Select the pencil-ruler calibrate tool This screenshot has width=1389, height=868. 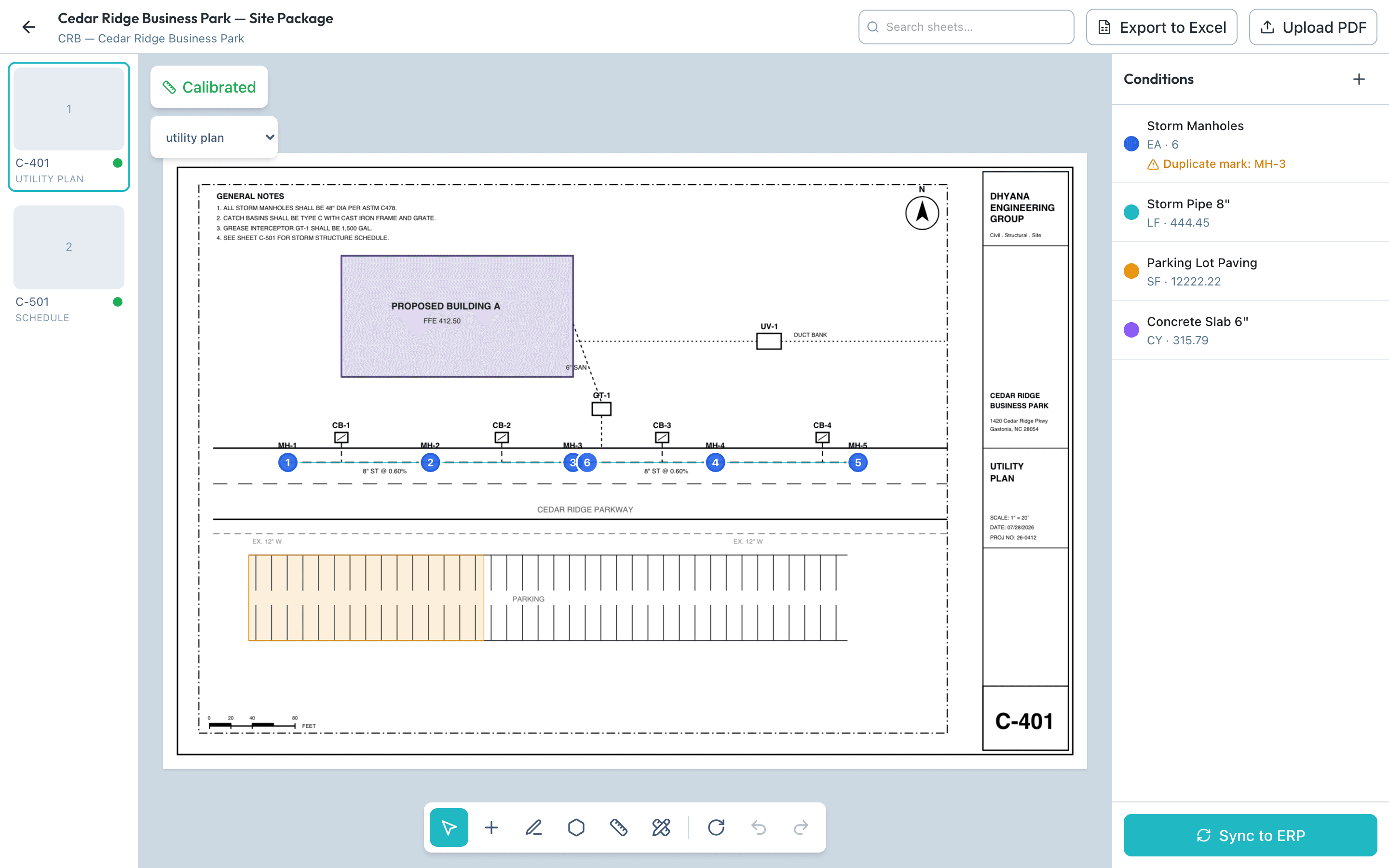click(x=661, y=827)
